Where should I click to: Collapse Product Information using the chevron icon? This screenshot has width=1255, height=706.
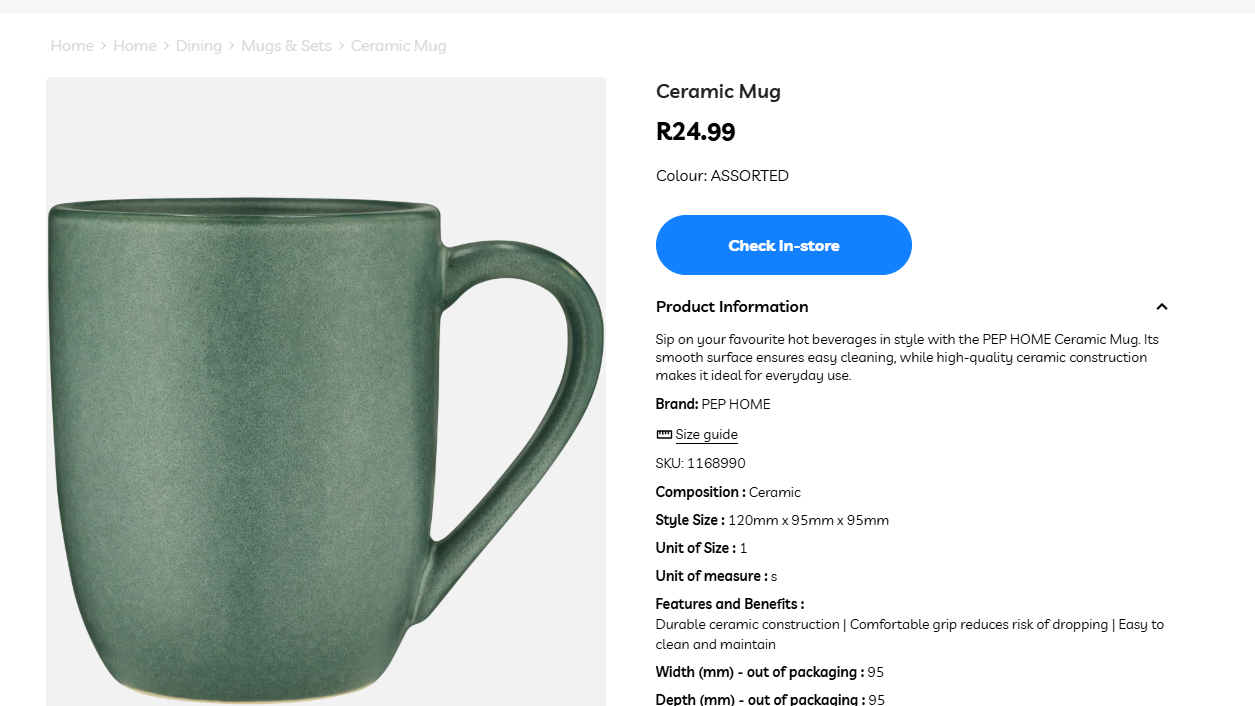click(1161, 307)
